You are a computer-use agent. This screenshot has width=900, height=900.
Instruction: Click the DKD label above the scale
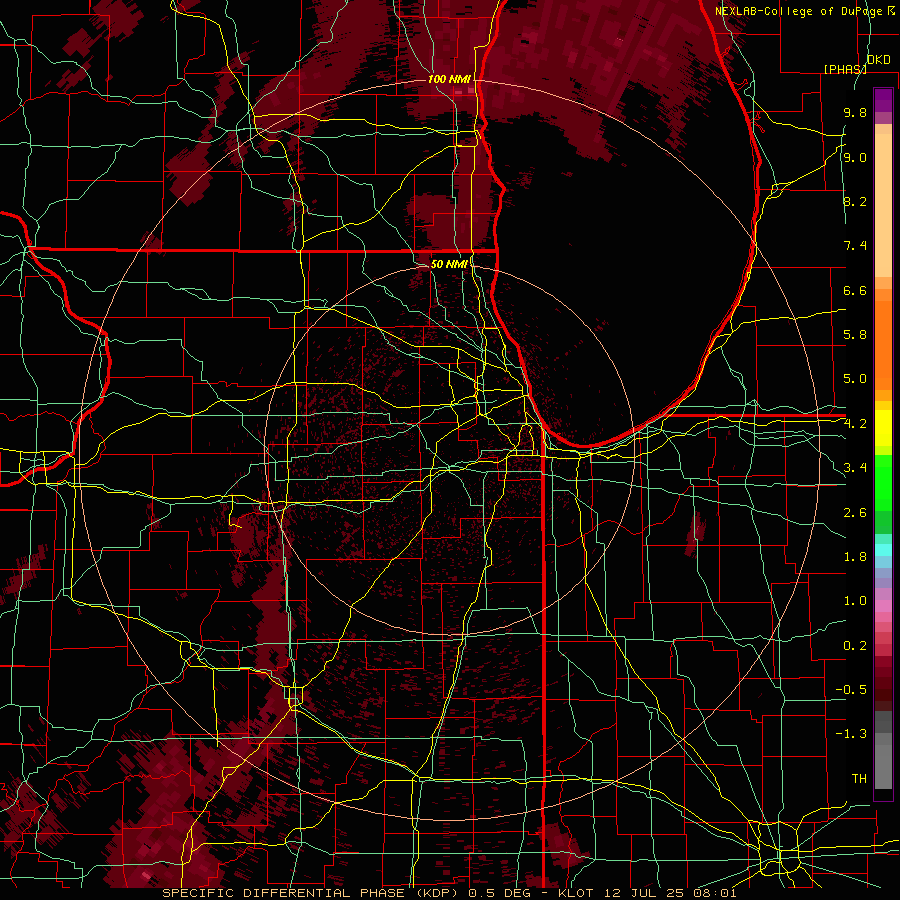[x=878, y=60]
